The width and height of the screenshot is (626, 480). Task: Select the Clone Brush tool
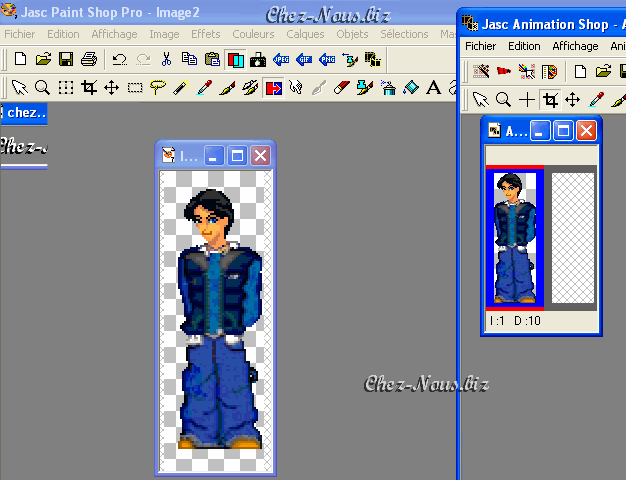(x=250, y=87)
